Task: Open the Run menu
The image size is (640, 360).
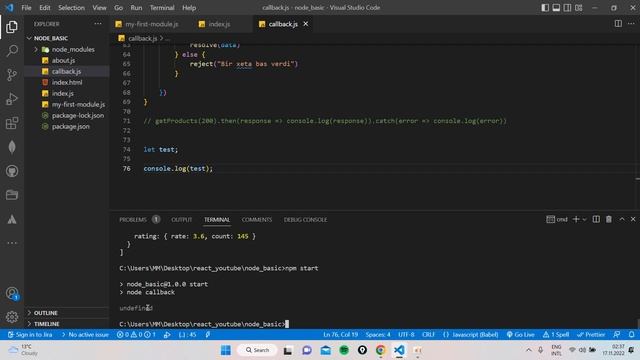Action: coord(136,8)
